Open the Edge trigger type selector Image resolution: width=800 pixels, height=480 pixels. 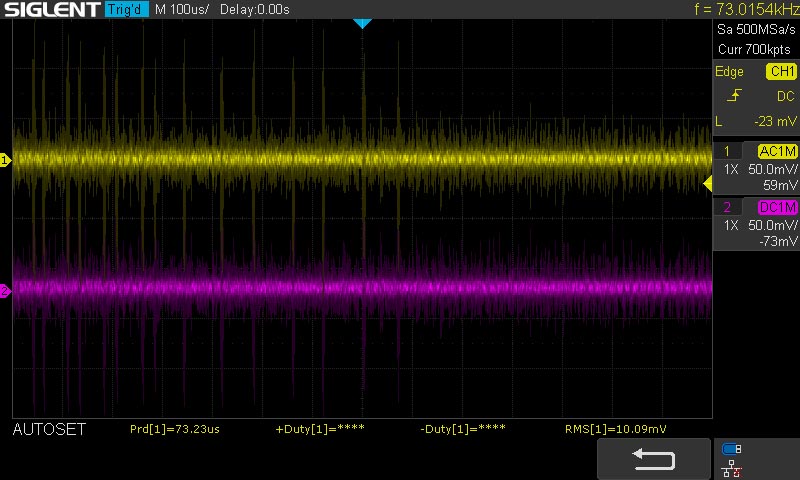pyautogui.click(x=730, y=72)
